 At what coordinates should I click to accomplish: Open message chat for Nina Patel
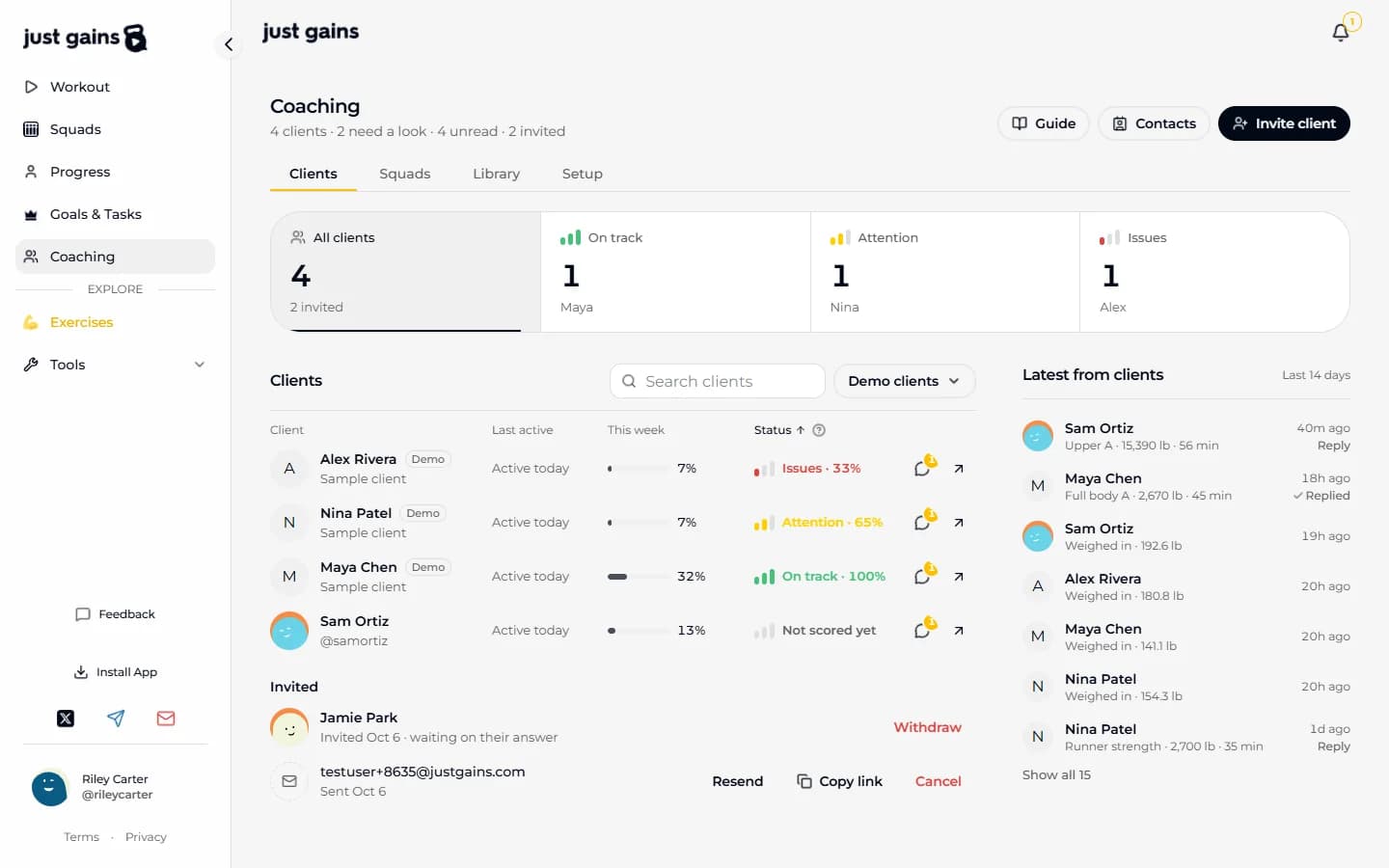[x=923, y=522]
